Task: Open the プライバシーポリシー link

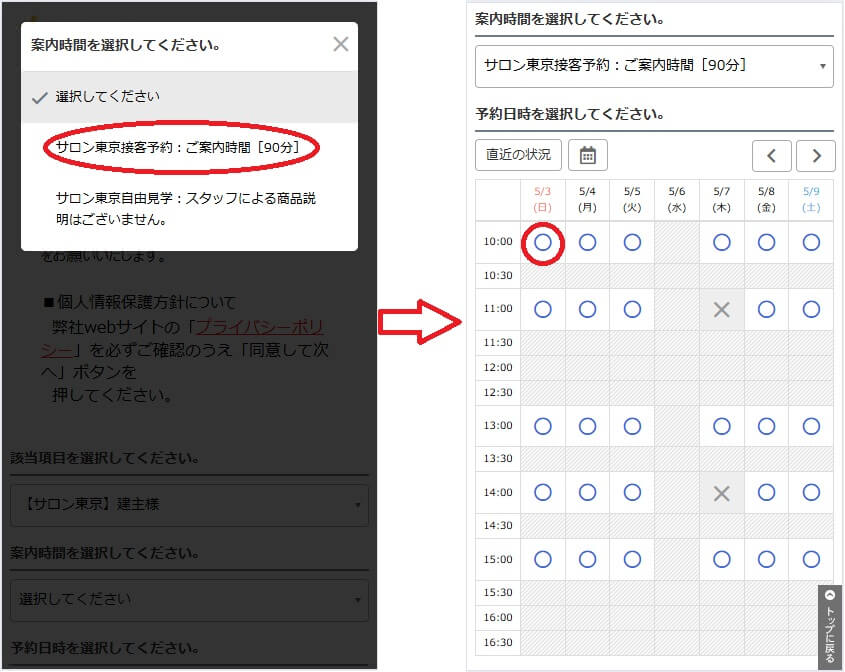Action: click(x=258, y=327)
